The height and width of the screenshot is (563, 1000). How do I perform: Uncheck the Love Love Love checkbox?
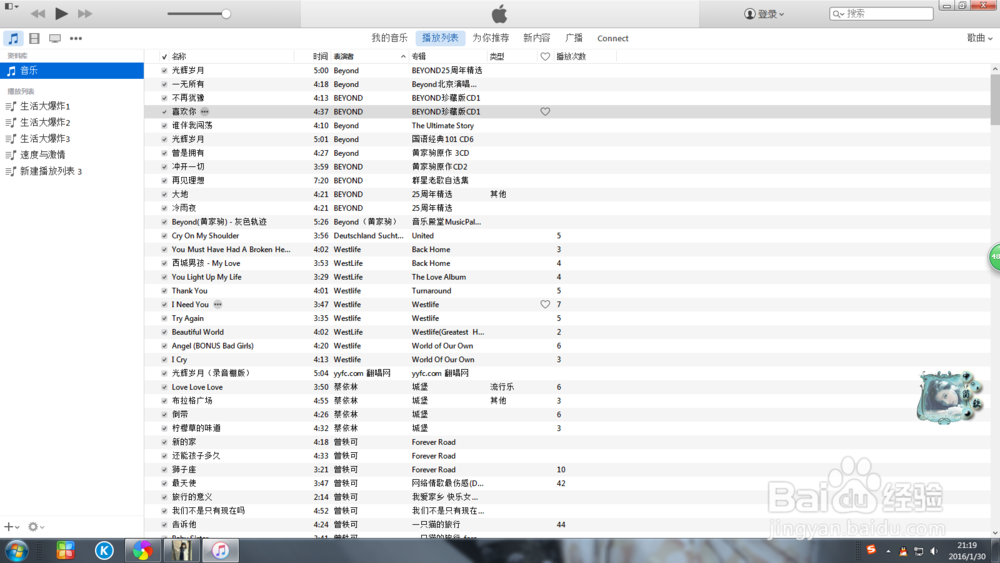click(165, 387)
